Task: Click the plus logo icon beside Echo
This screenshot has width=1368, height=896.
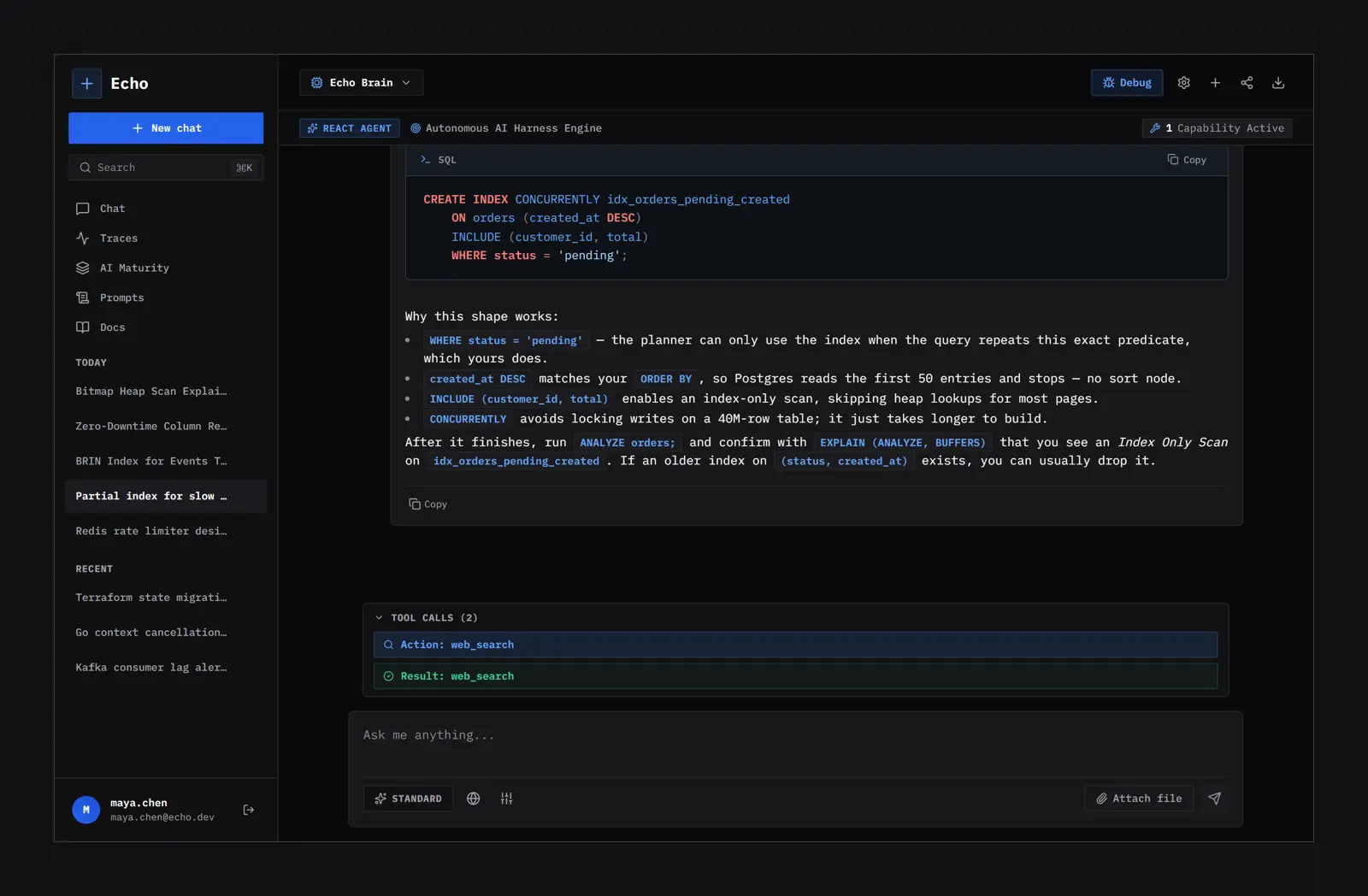Action: (x=86, y=83)
